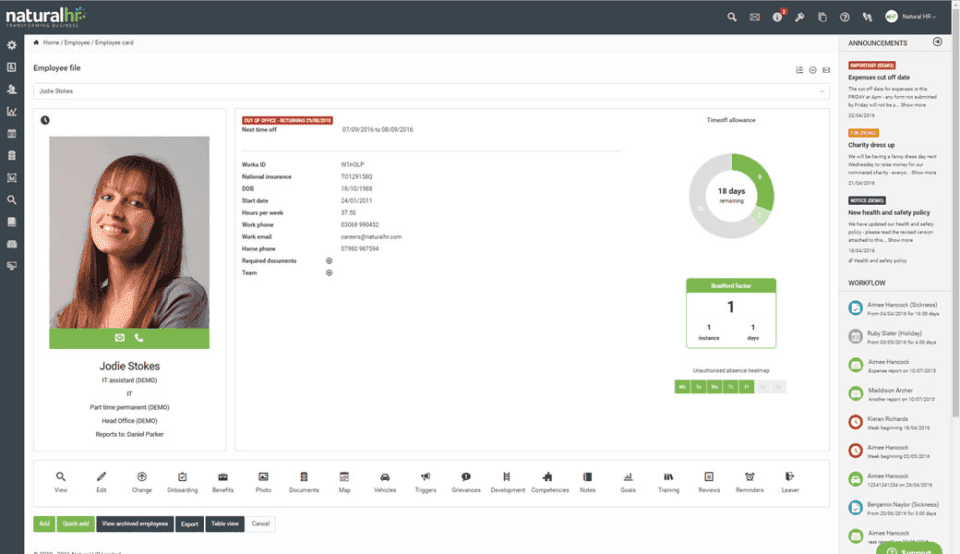Click the Export button
Image resolution: width=960 pixels, height=554 pixels.
click(189, 524)
